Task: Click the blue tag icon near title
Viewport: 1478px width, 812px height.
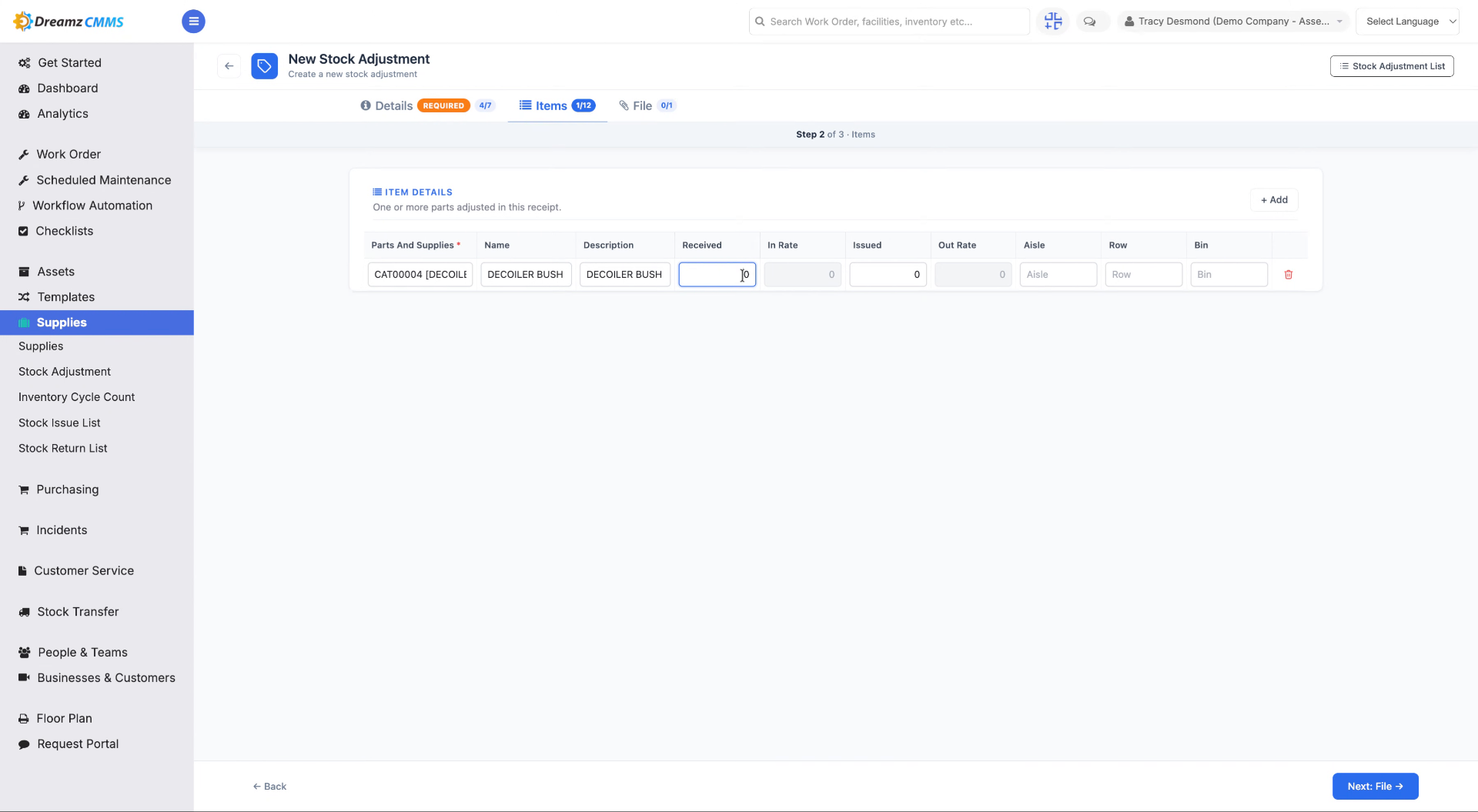Action: 264,66
